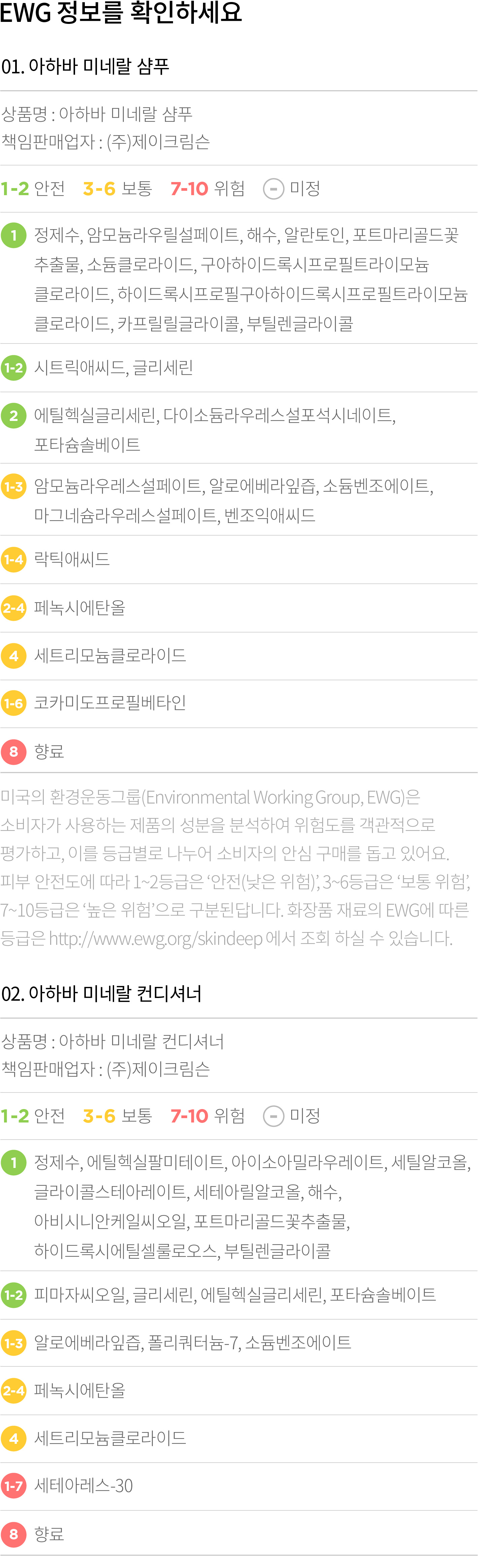Click the green 1 grade badge under shampoo

click(13, 236)
